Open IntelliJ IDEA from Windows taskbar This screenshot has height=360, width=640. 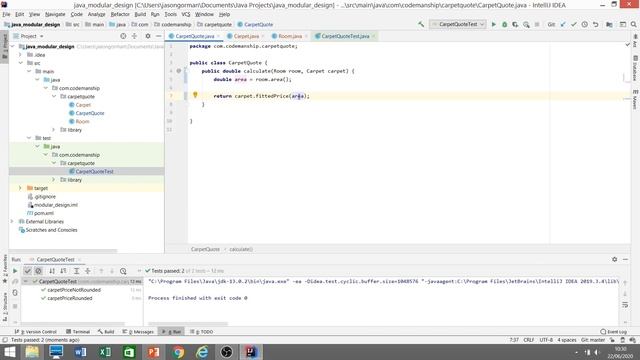[x=251, y=352]
